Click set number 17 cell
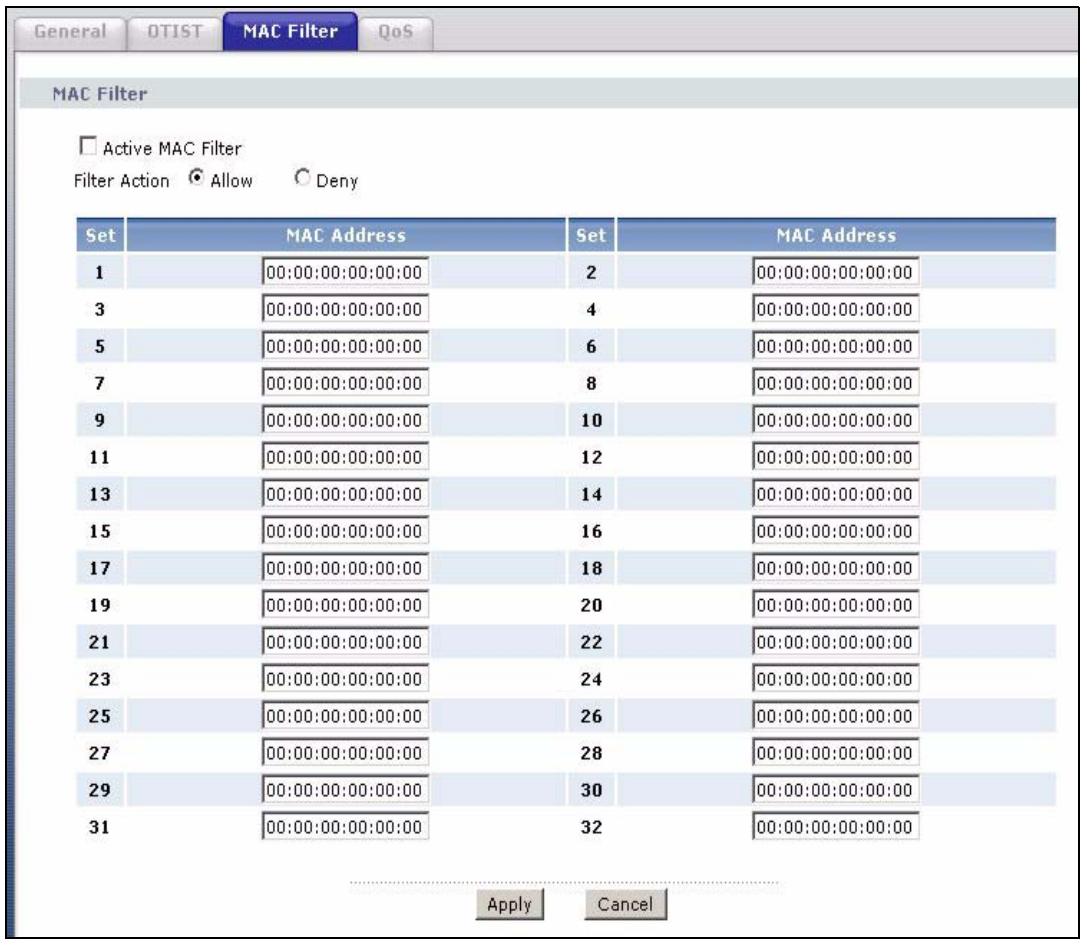This screenshot has height=946, width=1087. (x=100, y=568)
